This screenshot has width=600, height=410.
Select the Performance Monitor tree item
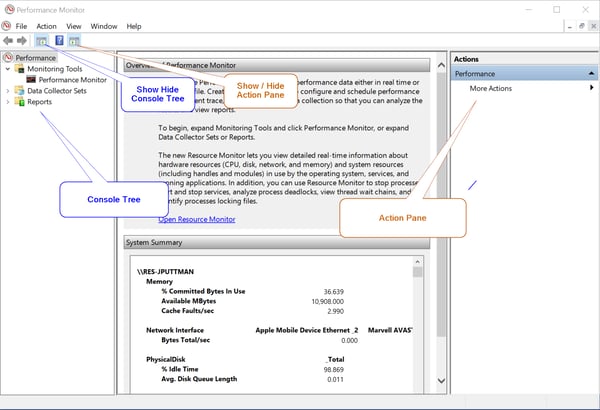click(x=72, y=79)
